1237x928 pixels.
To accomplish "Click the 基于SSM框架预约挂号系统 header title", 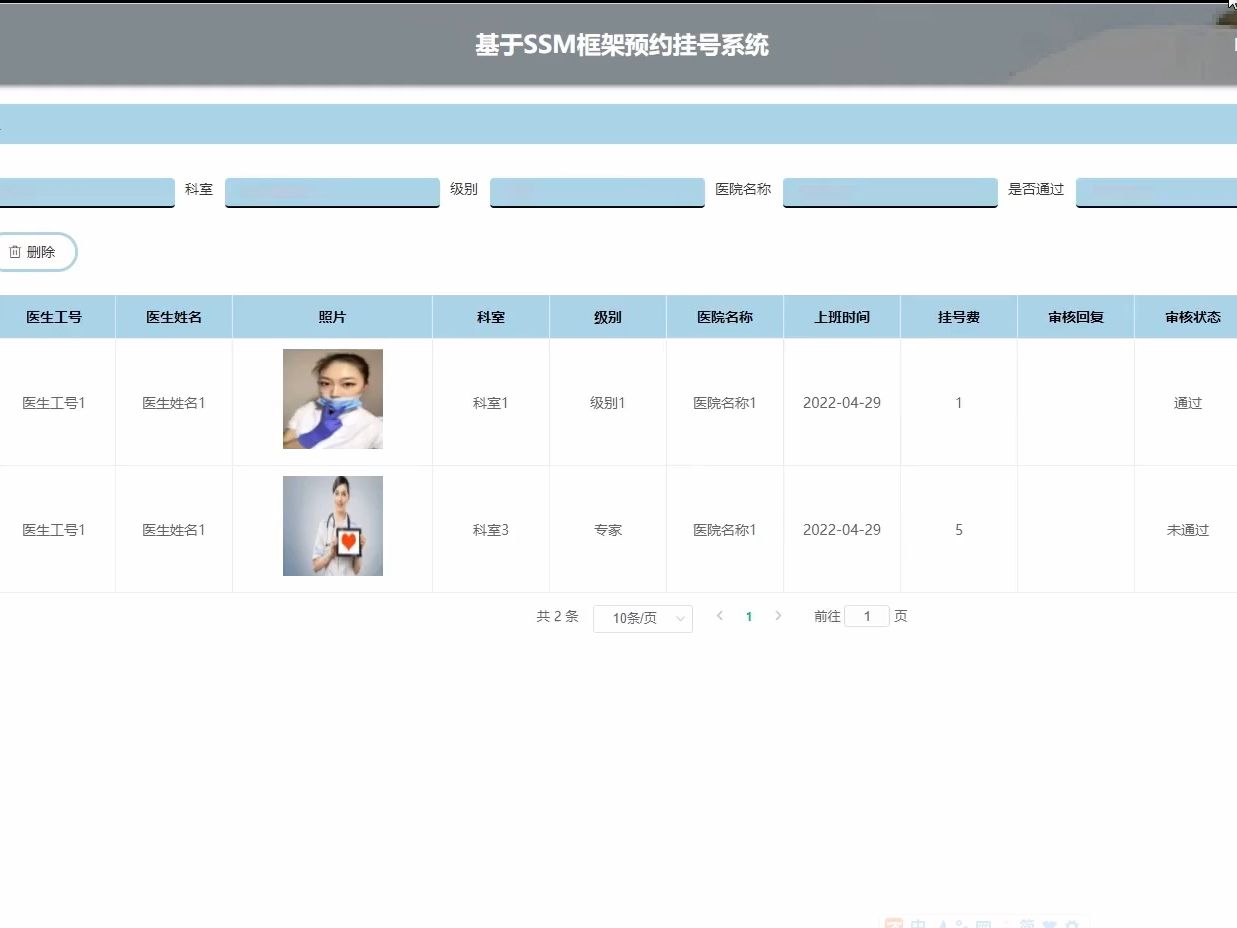I will tap(622, 45).
